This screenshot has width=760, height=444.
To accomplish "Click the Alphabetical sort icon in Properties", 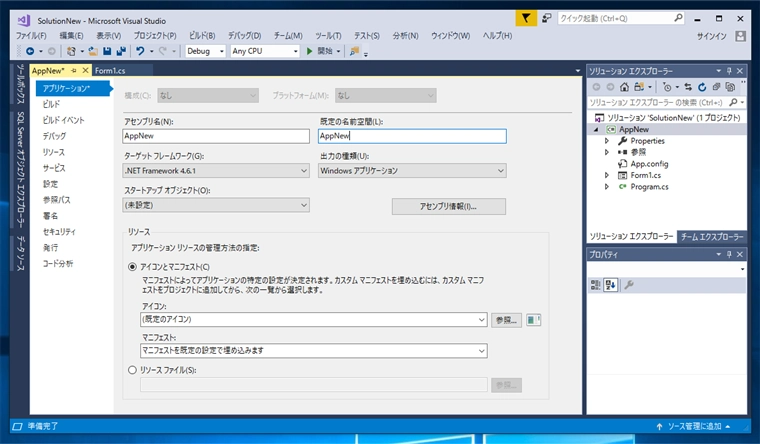I will point(610,285).
